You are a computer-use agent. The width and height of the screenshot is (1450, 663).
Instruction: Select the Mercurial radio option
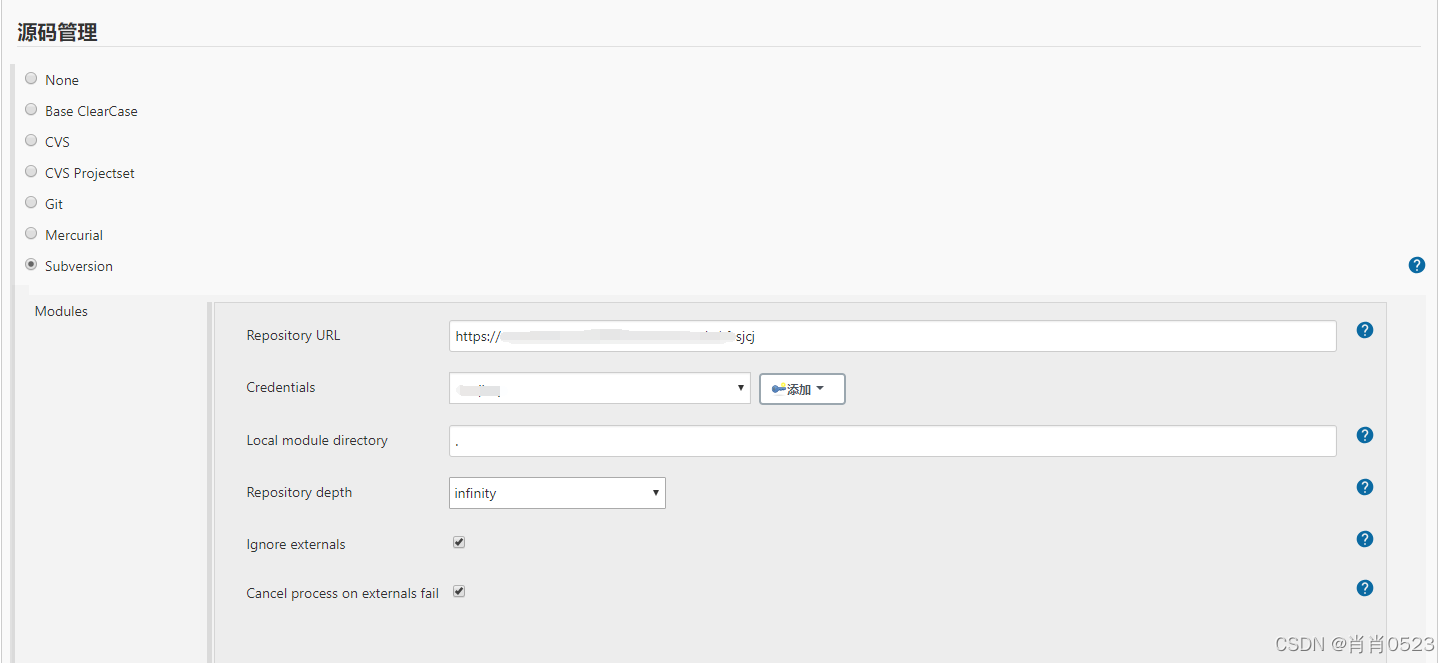point(31,233)
